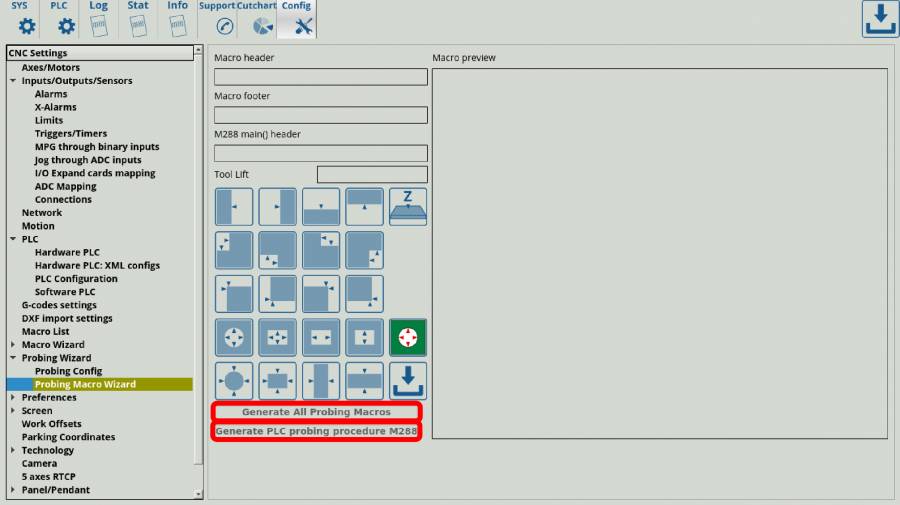Select the outer circle boss probing icon
Viewport: 900px width, 505px height.
click(234, 381)
